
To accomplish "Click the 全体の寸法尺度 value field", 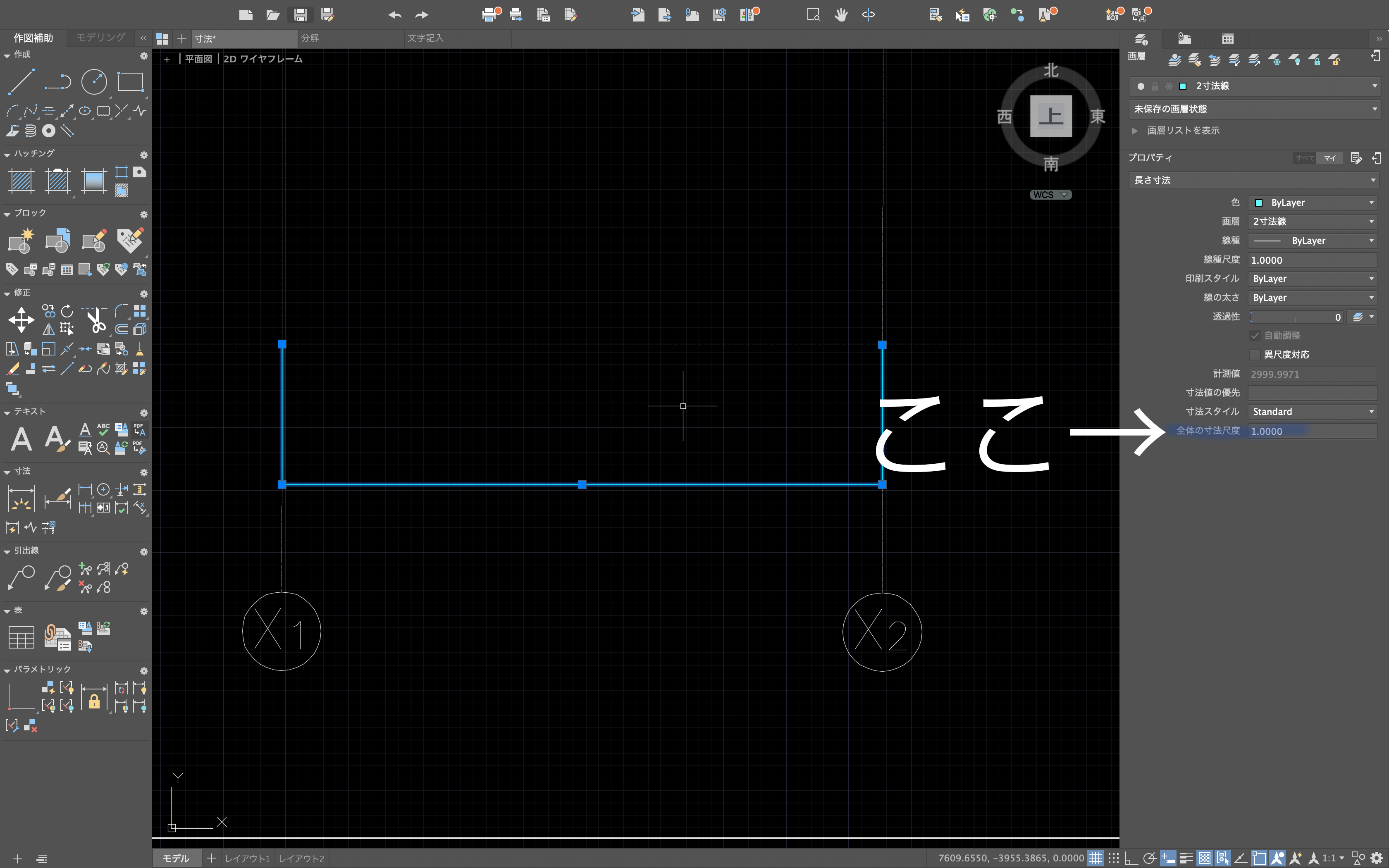I will 1313,431.
